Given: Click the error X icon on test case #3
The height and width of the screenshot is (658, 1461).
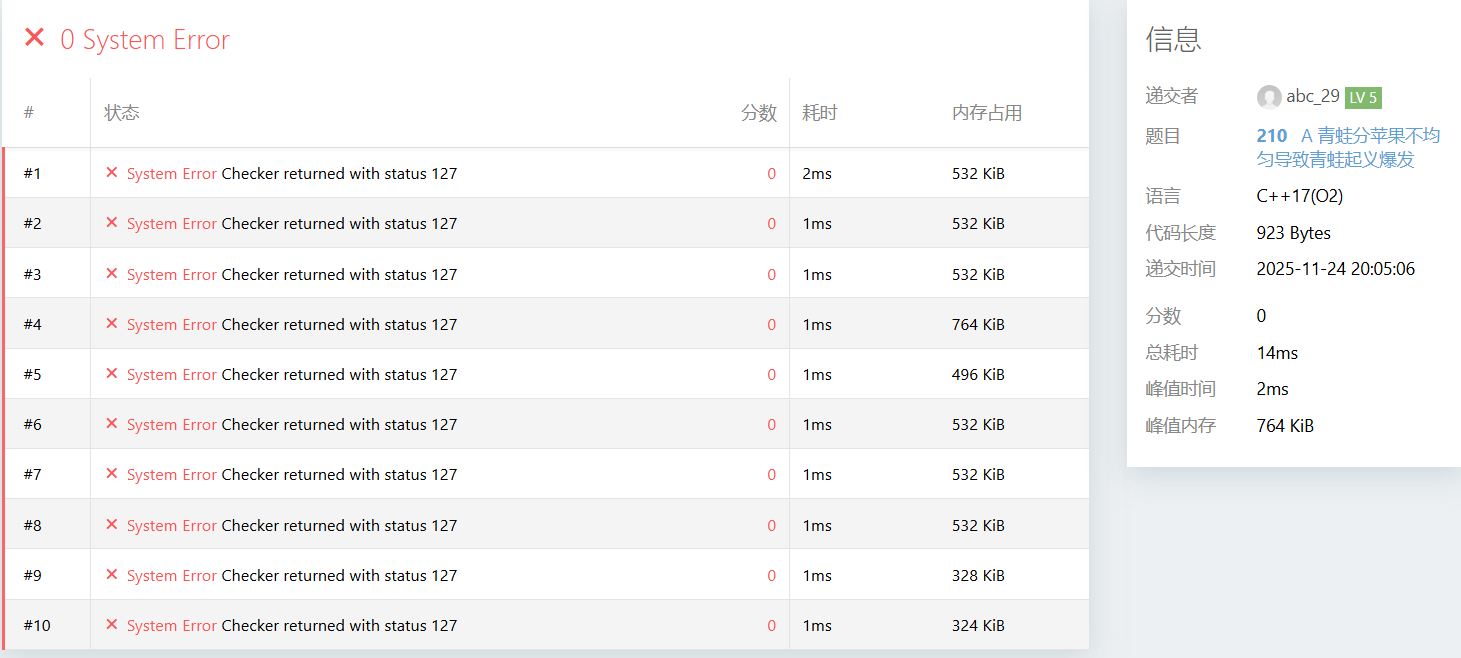Looking at the screenshot, I should tap(112, 273).
